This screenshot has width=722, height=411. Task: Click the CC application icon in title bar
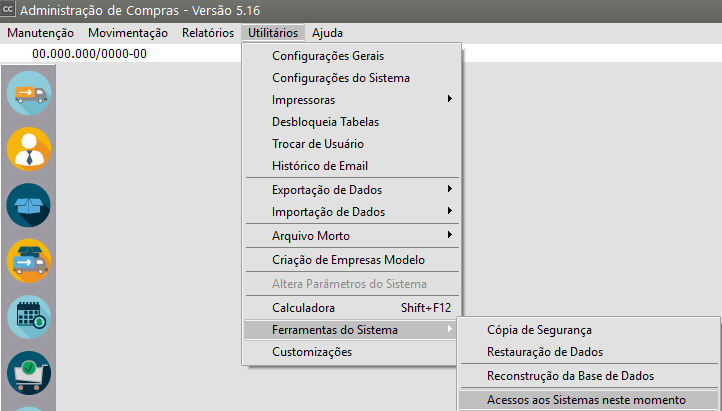pos(10,11)
